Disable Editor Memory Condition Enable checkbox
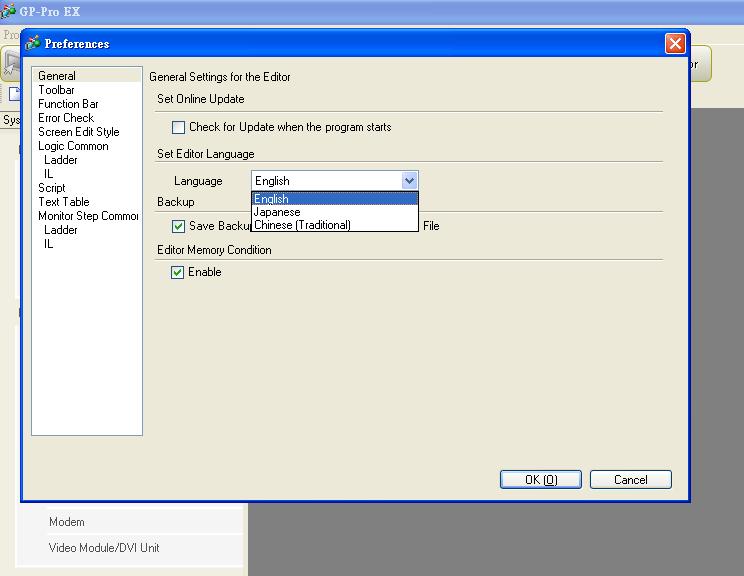 [x=179, y=273]
